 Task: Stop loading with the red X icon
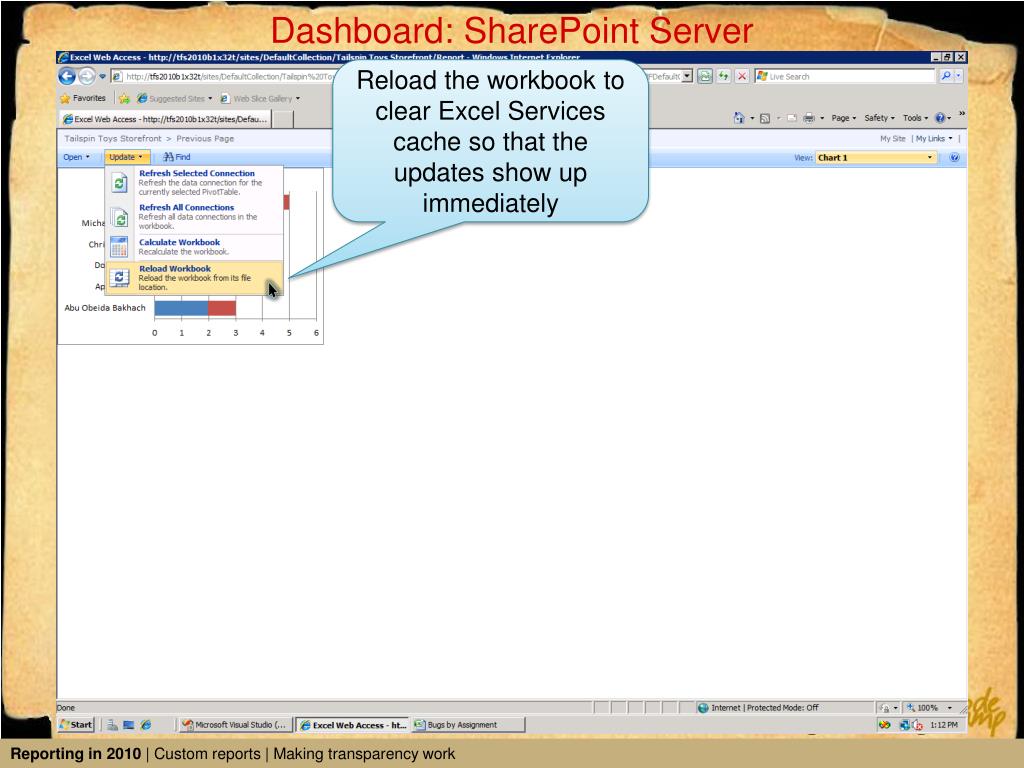coord(742,76)
